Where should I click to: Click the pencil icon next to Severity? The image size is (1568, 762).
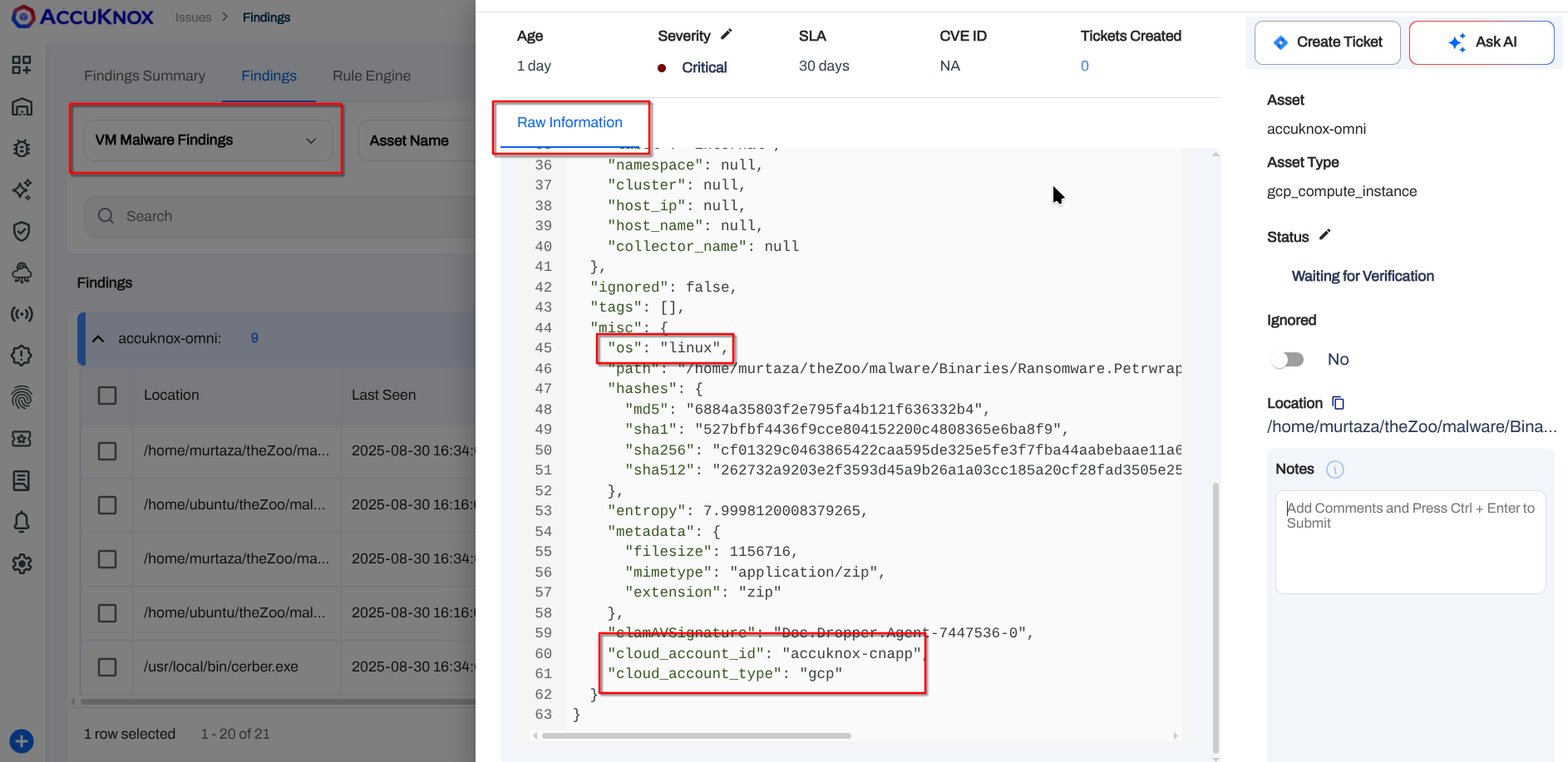click(726, 35)
